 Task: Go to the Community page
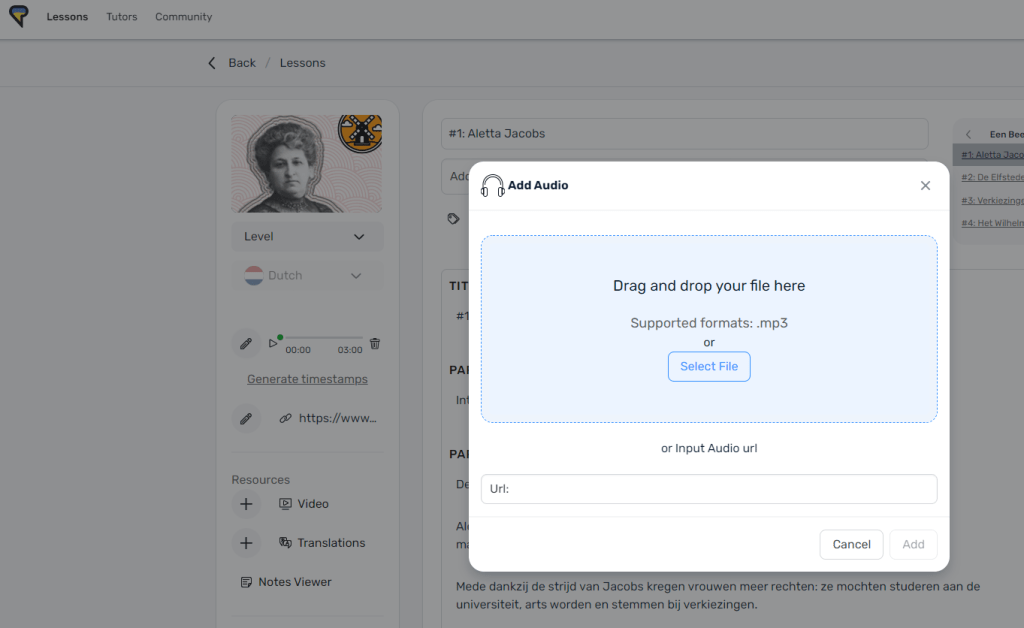(183, 17)
